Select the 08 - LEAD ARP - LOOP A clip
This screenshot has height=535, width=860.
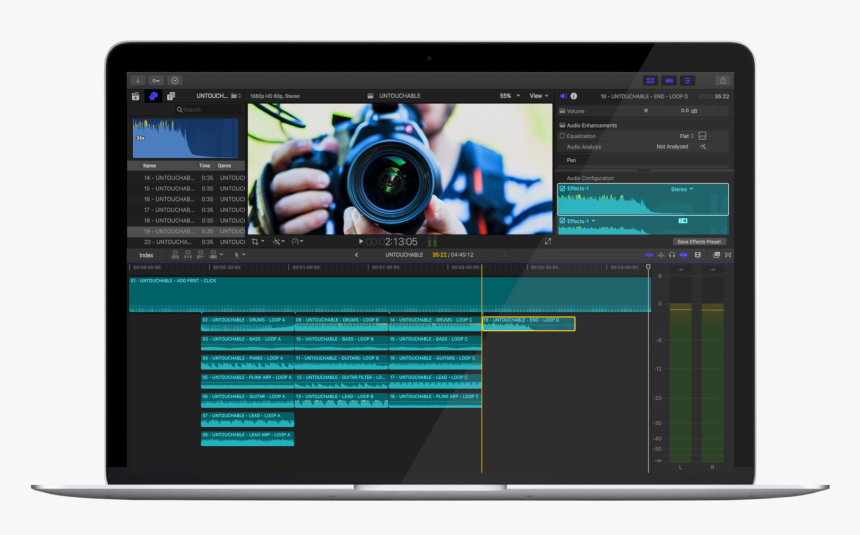[x=247, y=438]
